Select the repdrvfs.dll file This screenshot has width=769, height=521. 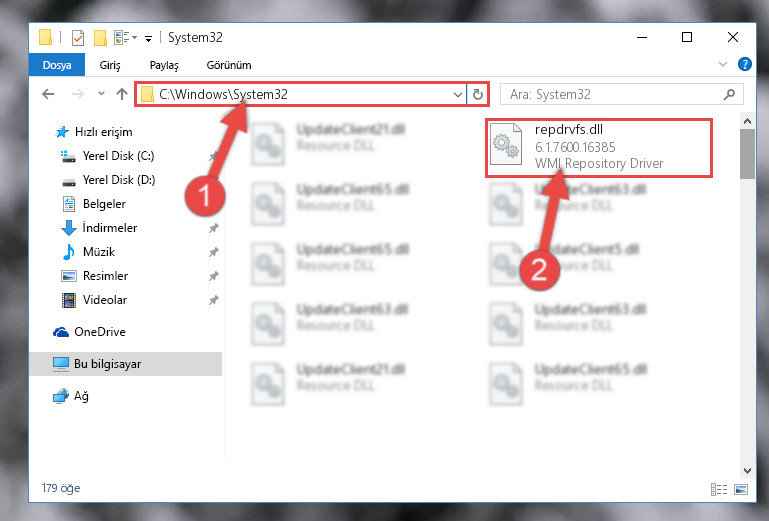(x=599, y=146)
